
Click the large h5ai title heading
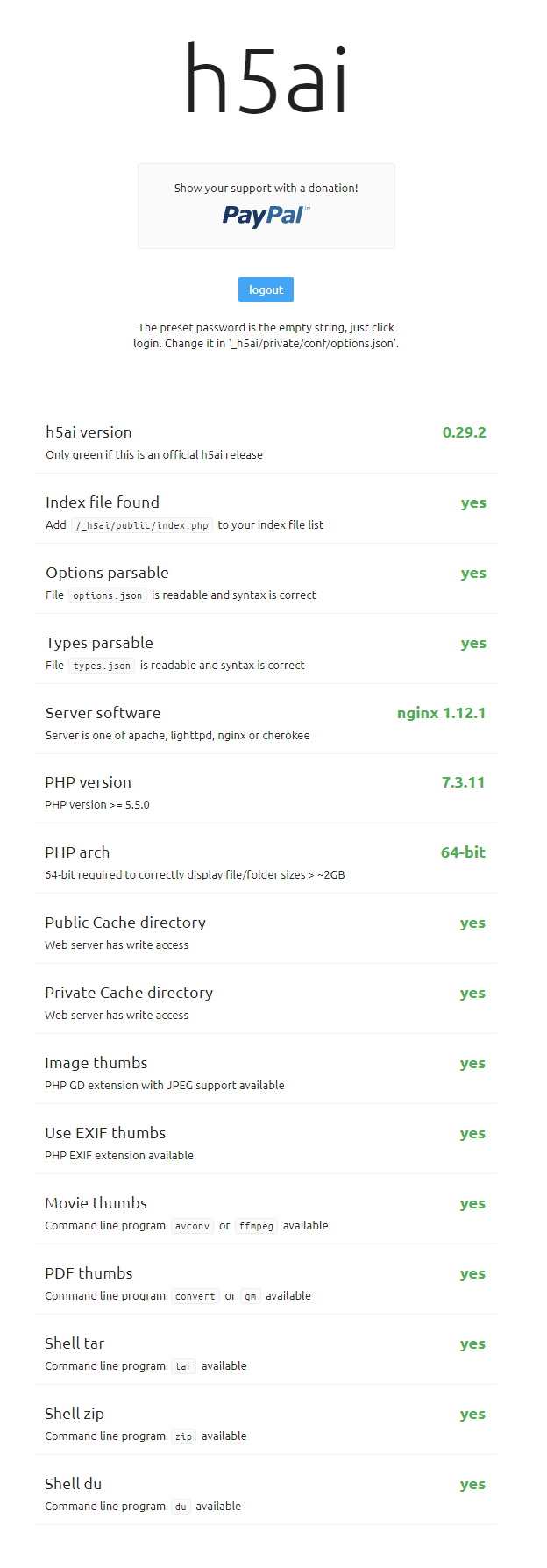(x=266, y=79)
